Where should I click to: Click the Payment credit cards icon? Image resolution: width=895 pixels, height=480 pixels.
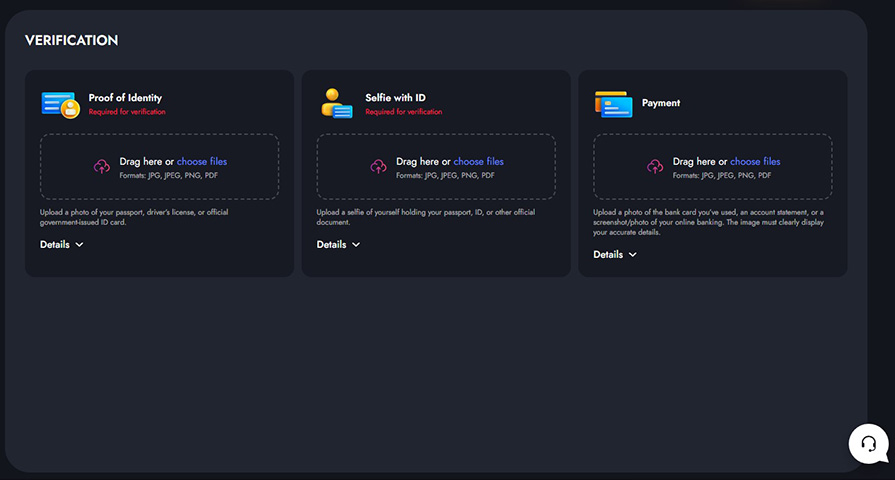(x=613, y=104)
